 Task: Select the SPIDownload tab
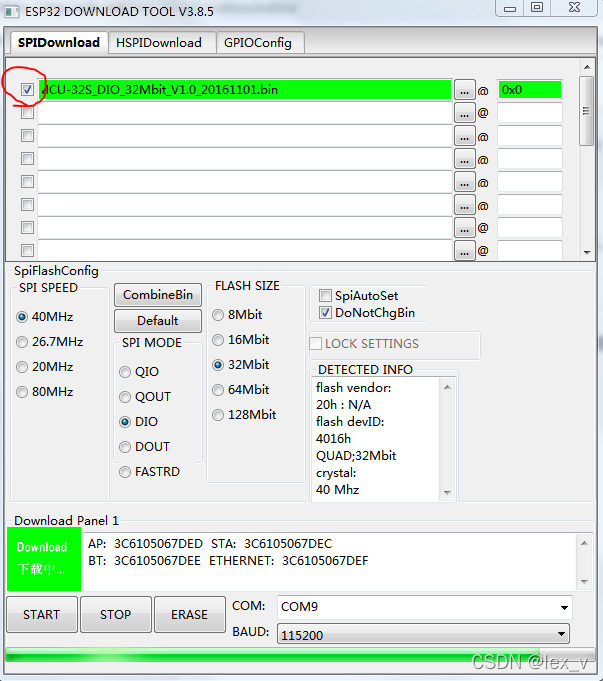click(x=58, y=43)
